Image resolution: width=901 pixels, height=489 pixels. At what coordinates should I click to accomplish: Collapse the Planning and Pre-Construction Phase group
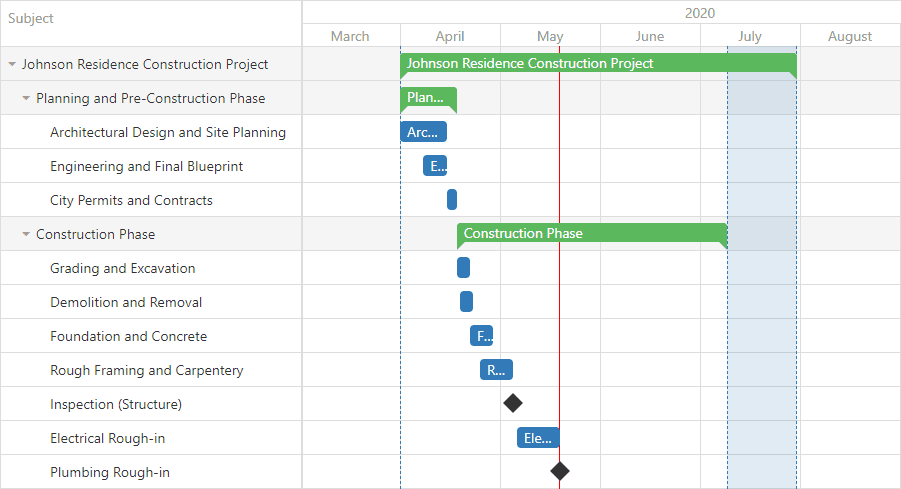(x=26, y=98)
